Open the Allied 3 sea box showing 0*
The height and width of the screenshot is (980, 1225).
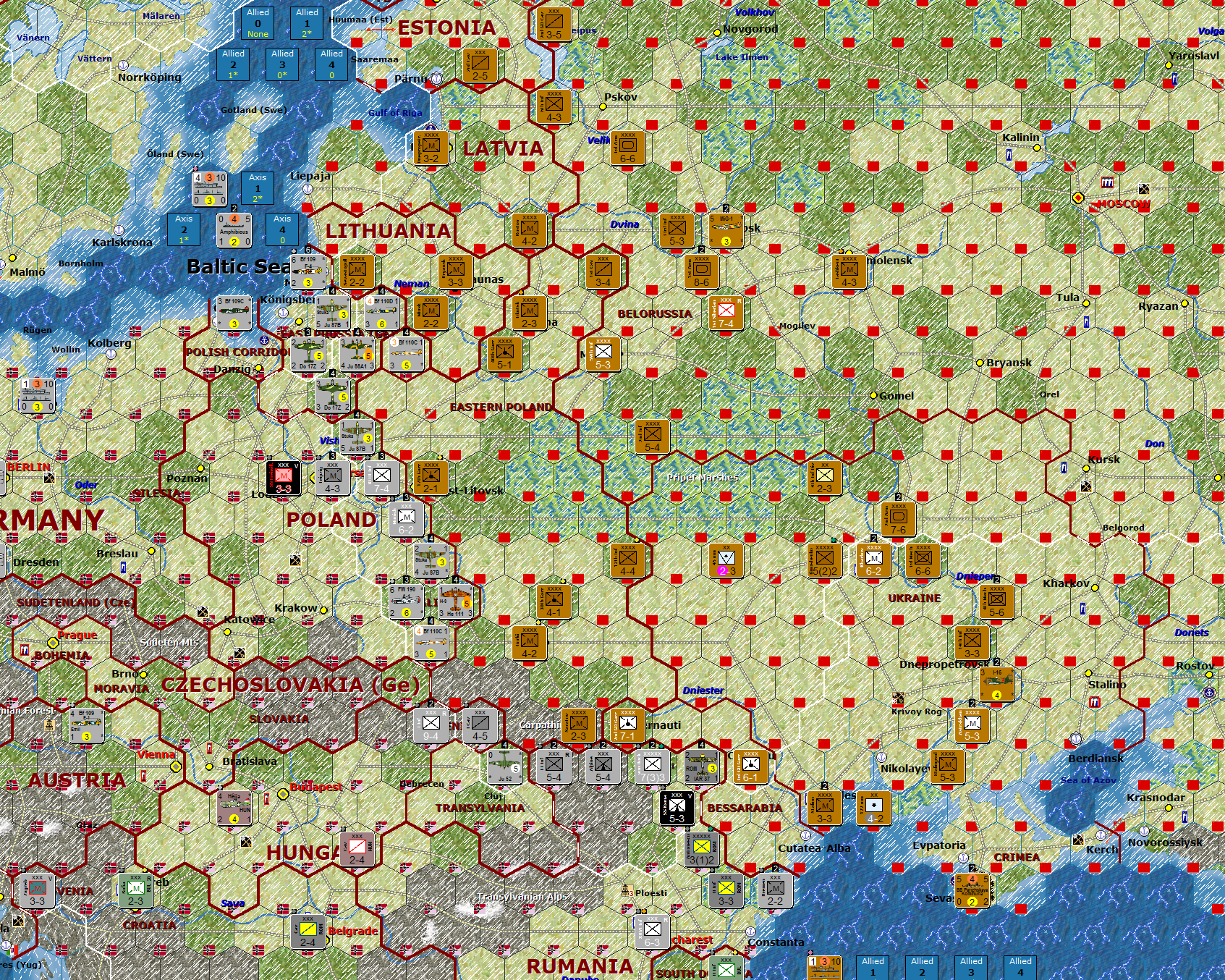tap(282, 64)
